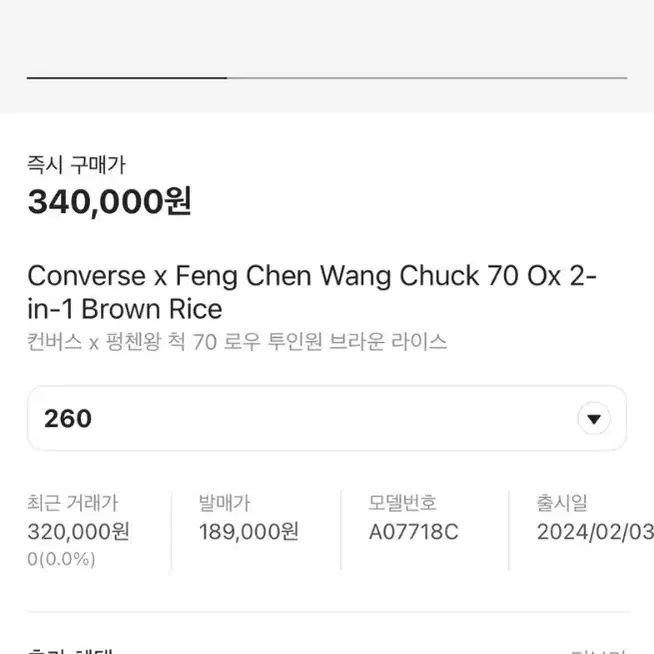This screenshot has width=654, height=654.
Task: Tap the 189,000원 release price value
Action: pos(249,532)
